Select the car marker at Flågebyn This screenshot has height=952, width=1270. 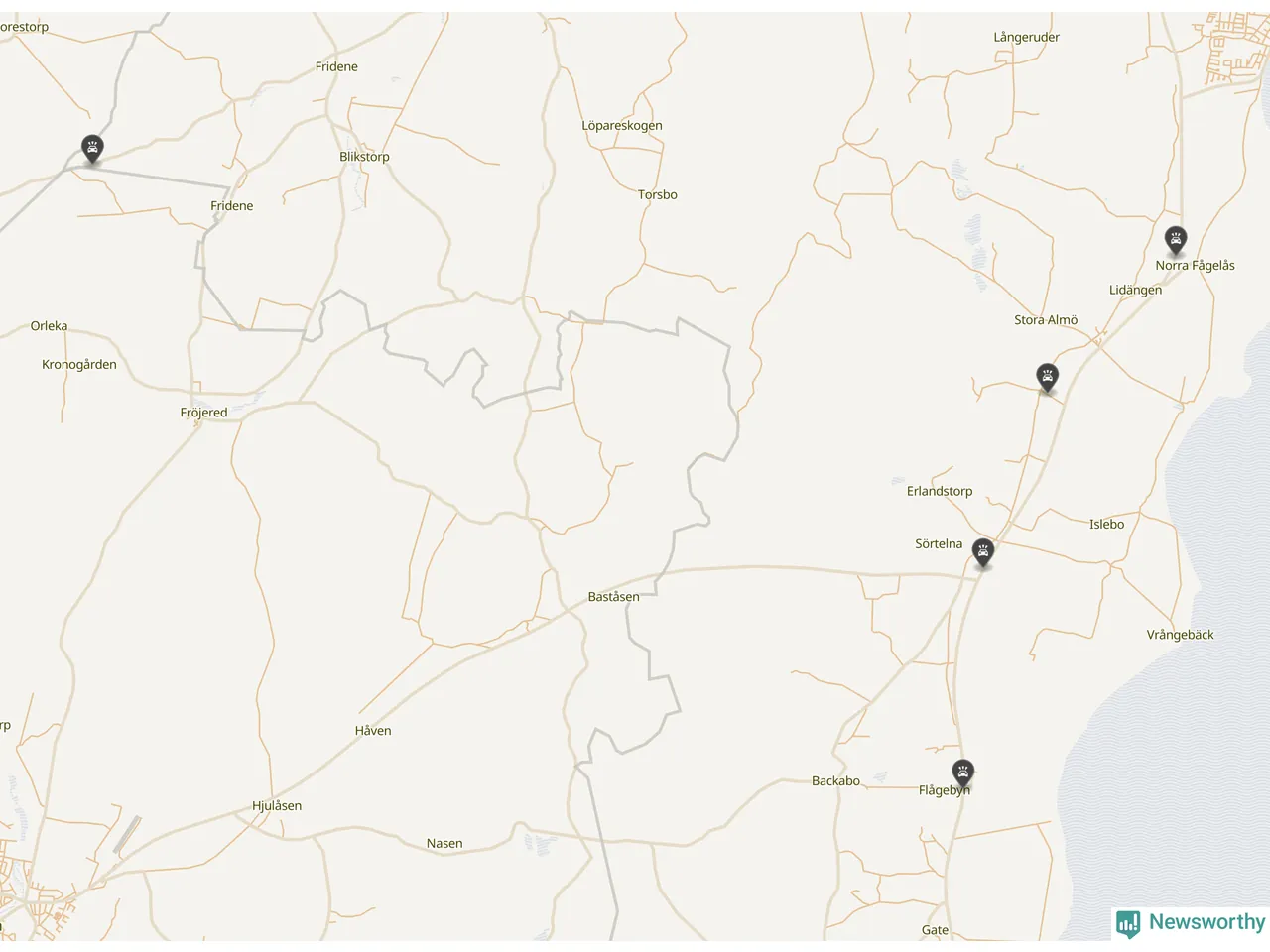tap(962, 773)
